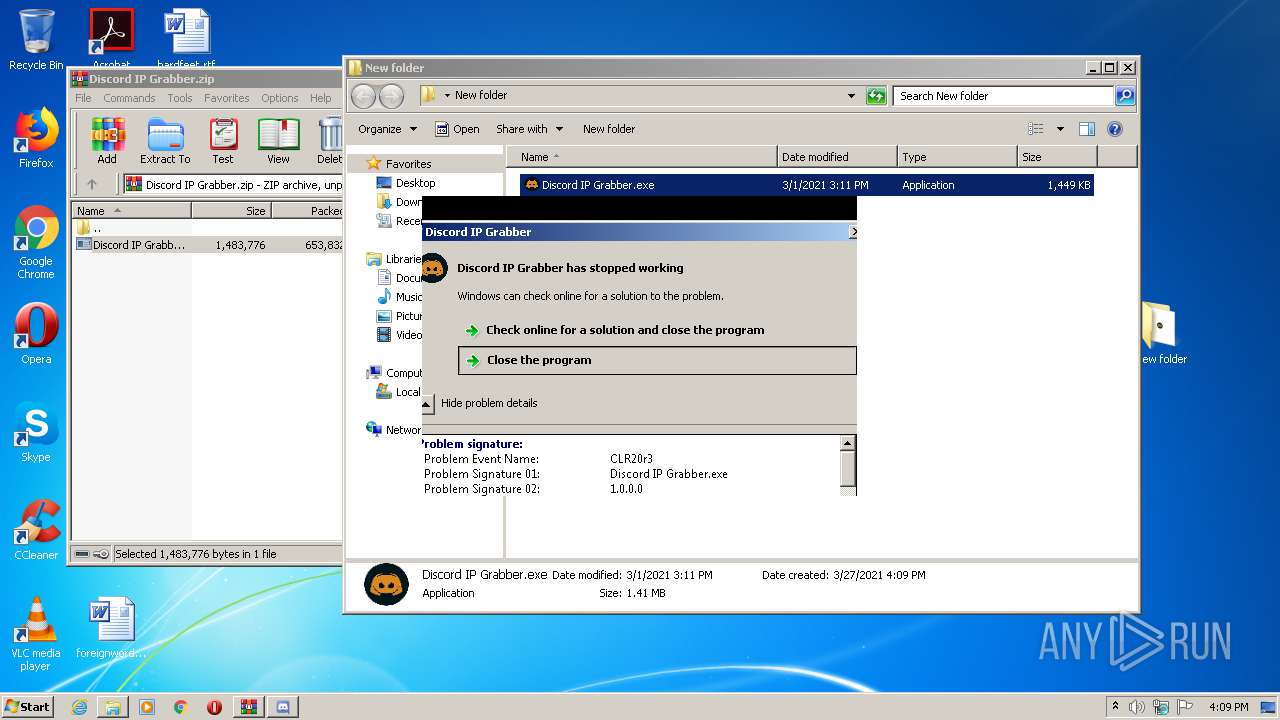Open WinRAR Commands menu
The height and width of the screenshot is (720, 1280).
(x=129, y=98)
